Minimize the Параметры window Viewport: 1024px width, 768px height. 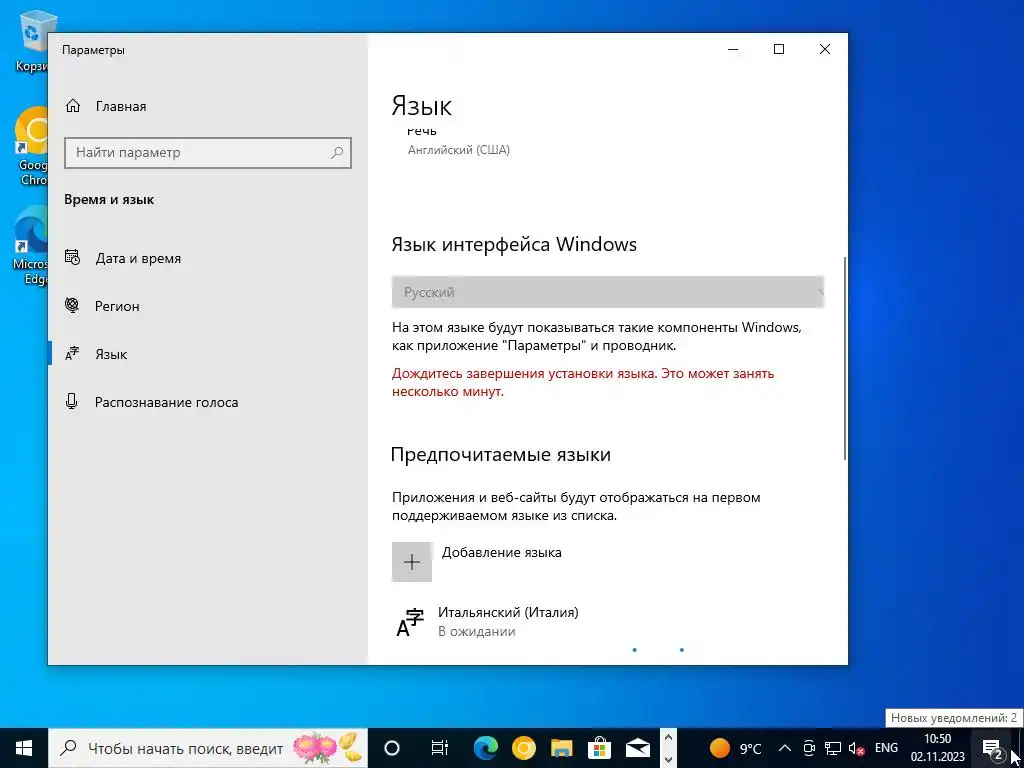(x=733, y=49)
